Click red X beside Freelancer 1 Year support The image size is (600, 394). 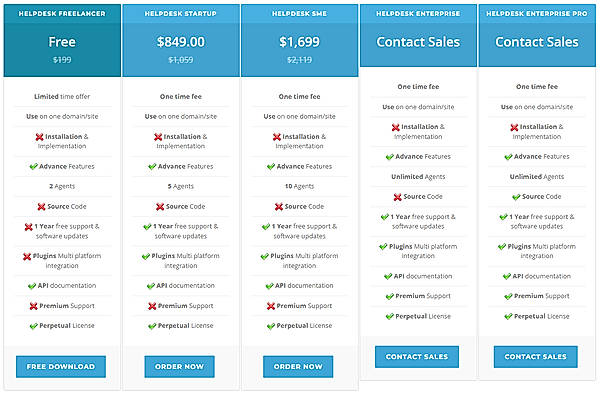tap(28, 227)
